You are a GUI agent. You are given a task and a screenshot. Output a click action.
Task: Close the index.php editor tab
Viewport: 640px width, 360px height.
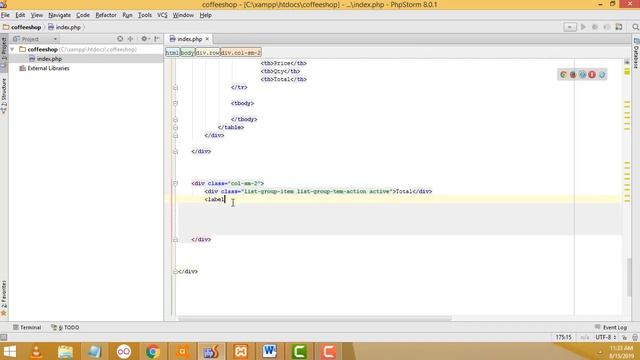(x=207, y=39)
